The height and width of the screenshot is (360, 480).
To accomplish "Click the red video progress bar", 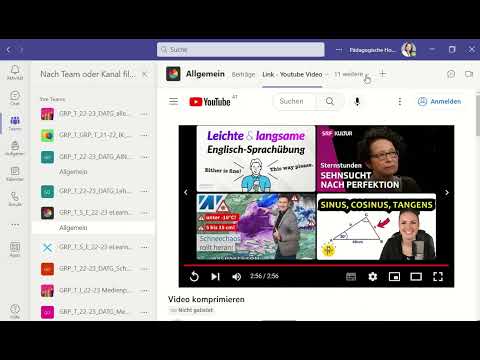I will tap(316, 265).
